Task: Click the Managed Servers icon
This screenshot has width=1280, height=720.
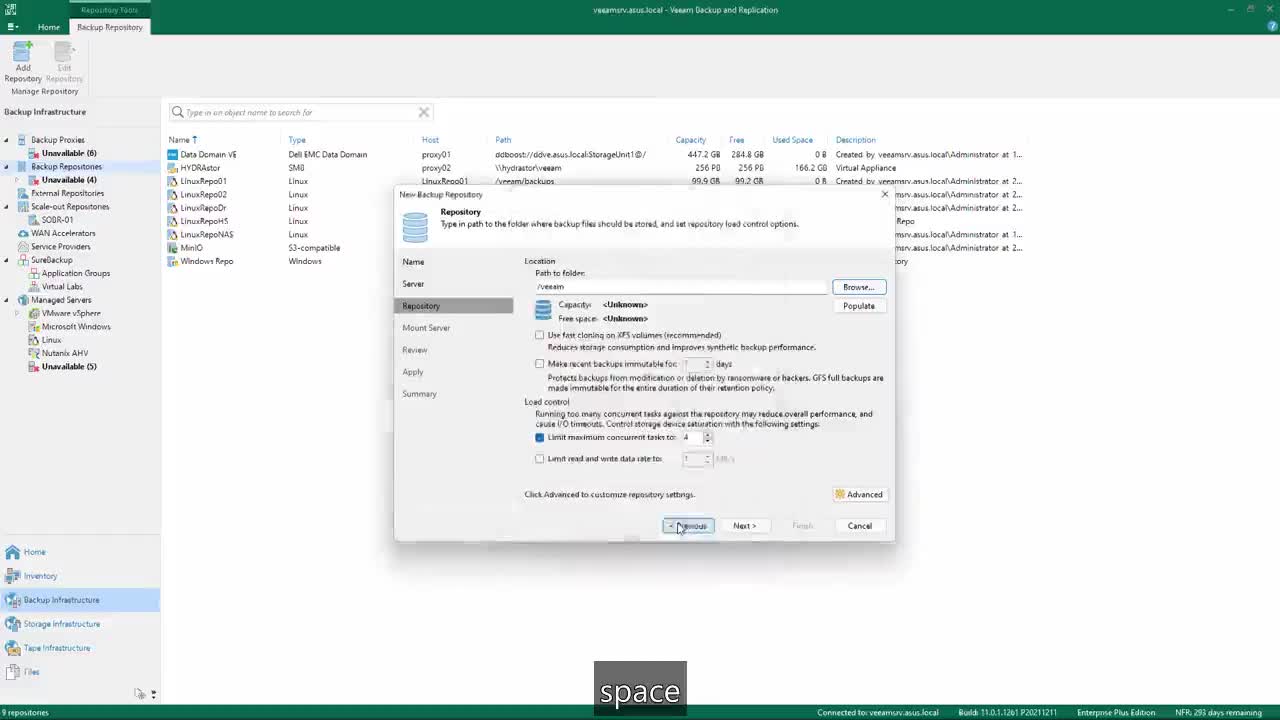Action: tap(22, 300)
